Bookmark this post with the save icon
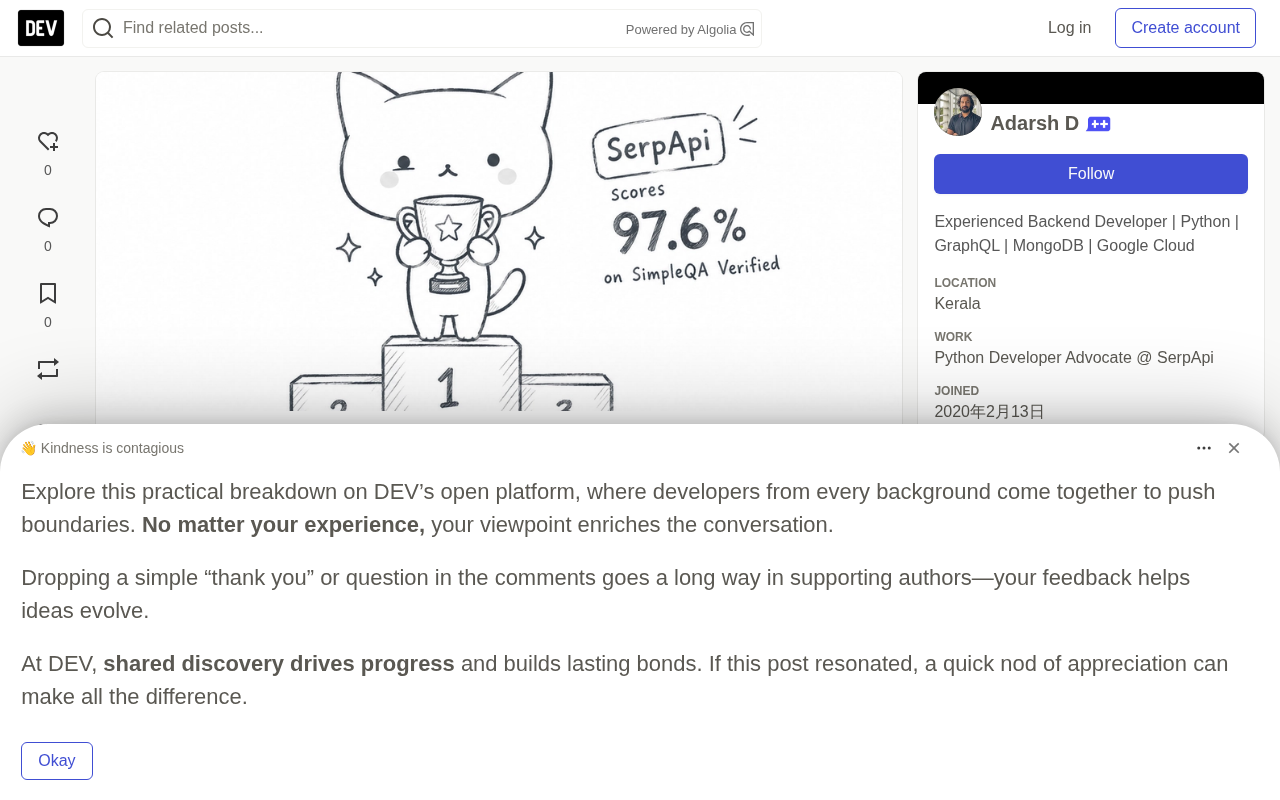This screenshot has width=1280, height=800. coord(48,294)
